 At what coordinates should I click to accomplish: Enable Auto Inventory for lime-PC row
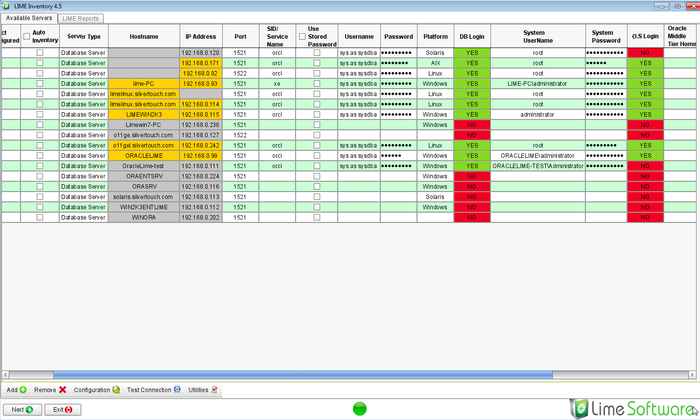click(40, 83)
